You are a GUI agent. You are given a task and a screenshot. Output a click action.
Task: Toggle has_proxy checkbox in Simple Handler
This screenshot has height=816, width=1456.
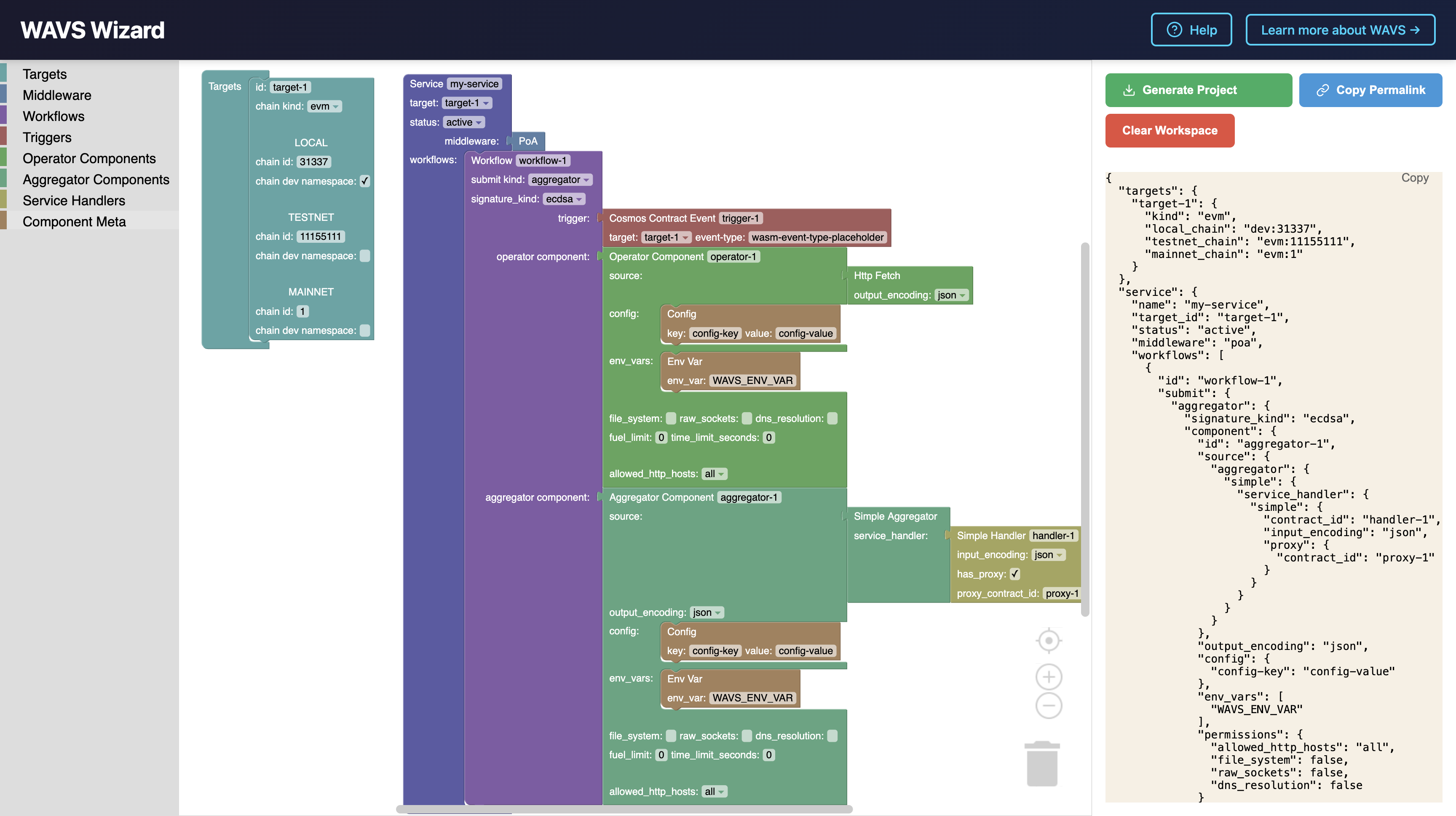[1015, 574]
